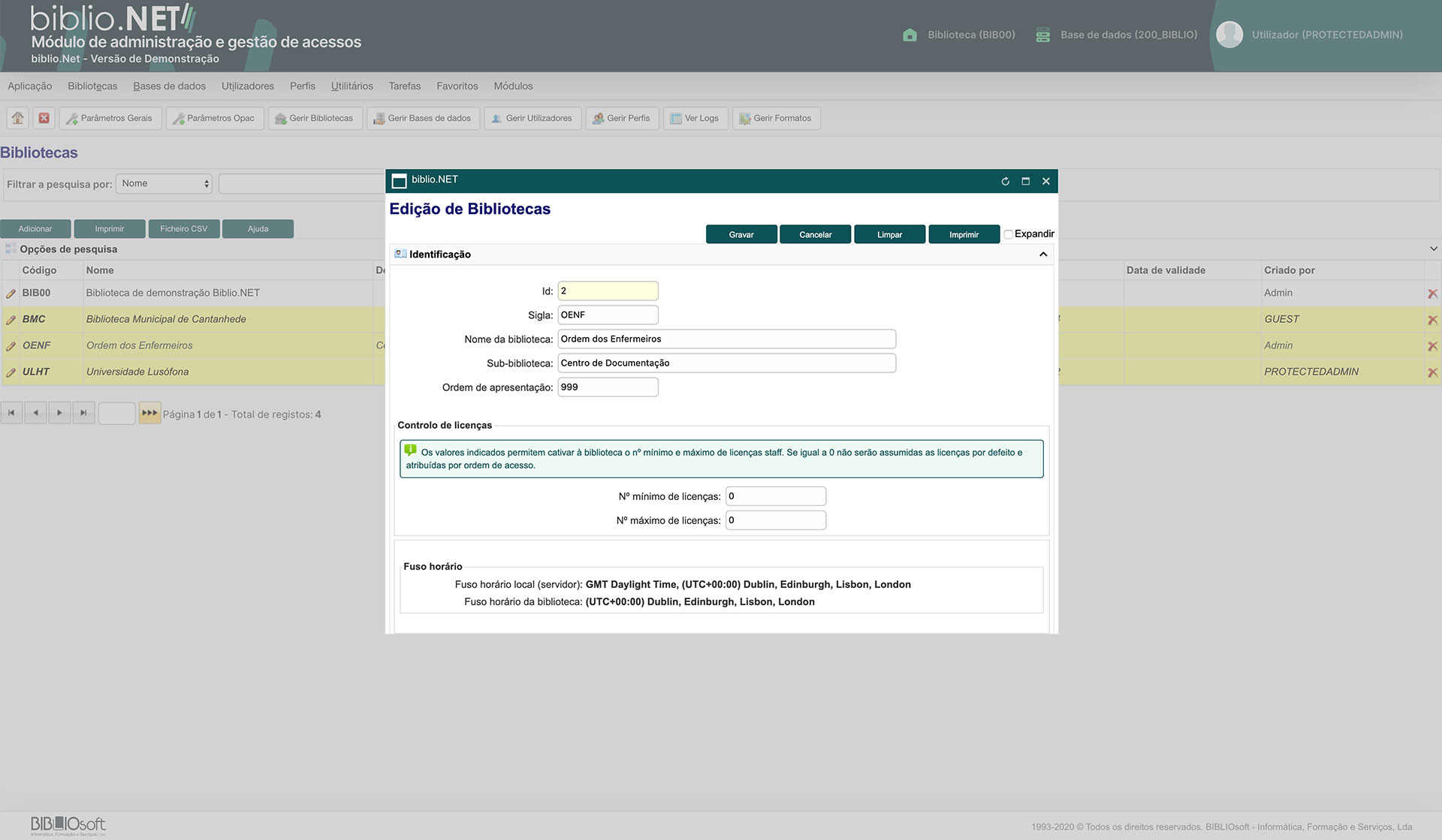Open the Favoritos menu
Image resolution: width=1442 pixels, height=840 pixels.
(x=457, y=86)
